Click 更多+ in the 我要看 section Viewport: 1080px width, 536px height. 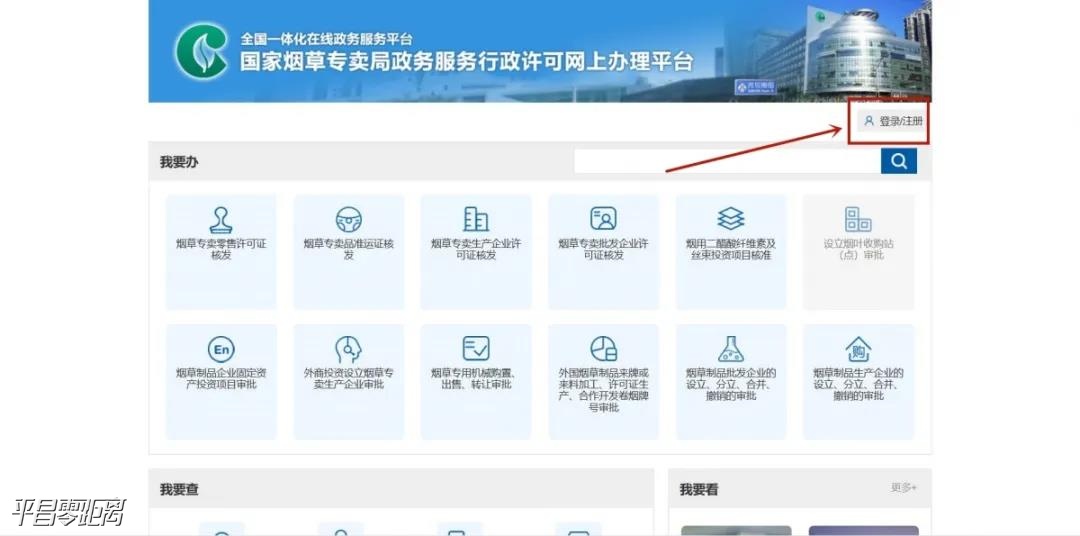coord(904,488)
